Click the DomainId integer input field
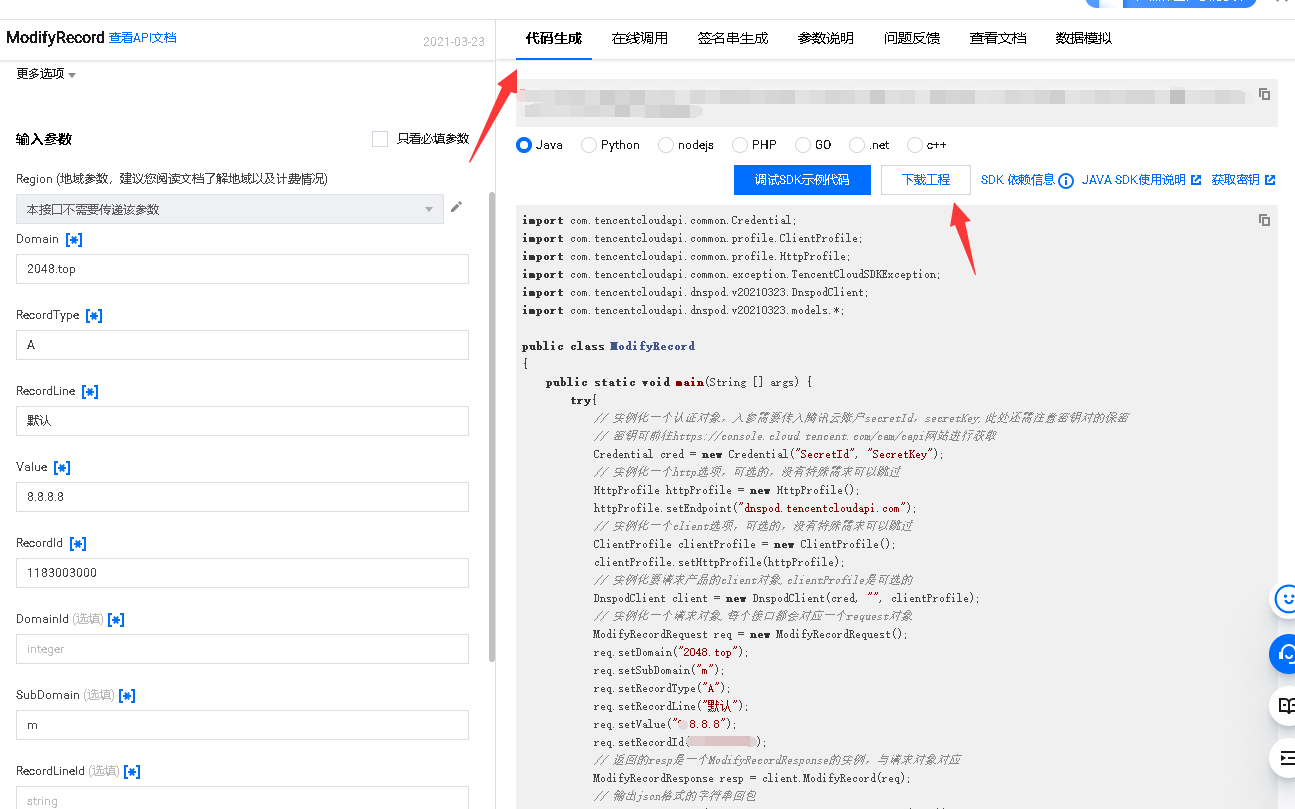The image size is (1295, 809). point(242,649)
